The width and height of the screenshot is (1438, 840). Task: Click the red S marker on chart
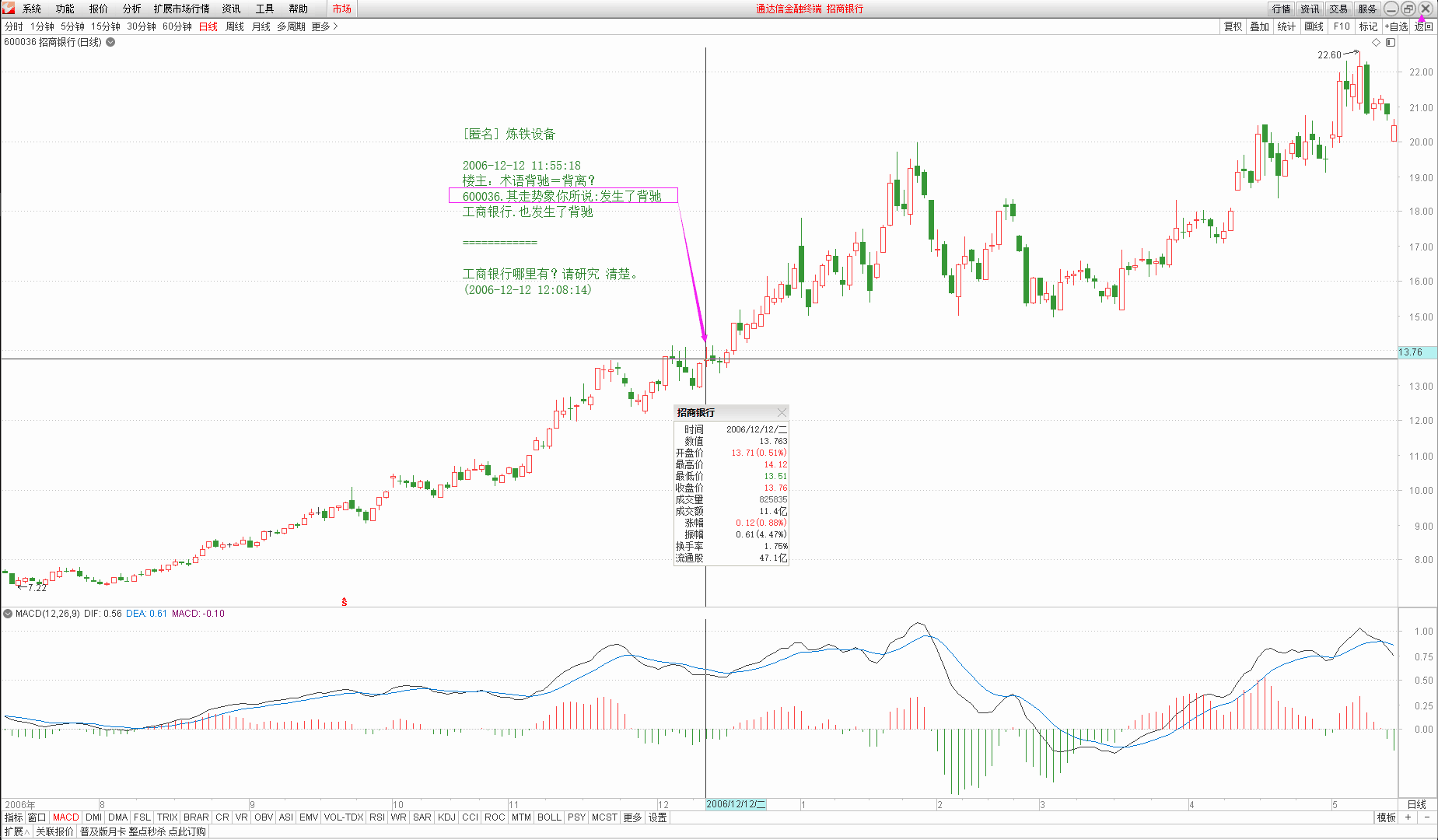coord(345,602)
